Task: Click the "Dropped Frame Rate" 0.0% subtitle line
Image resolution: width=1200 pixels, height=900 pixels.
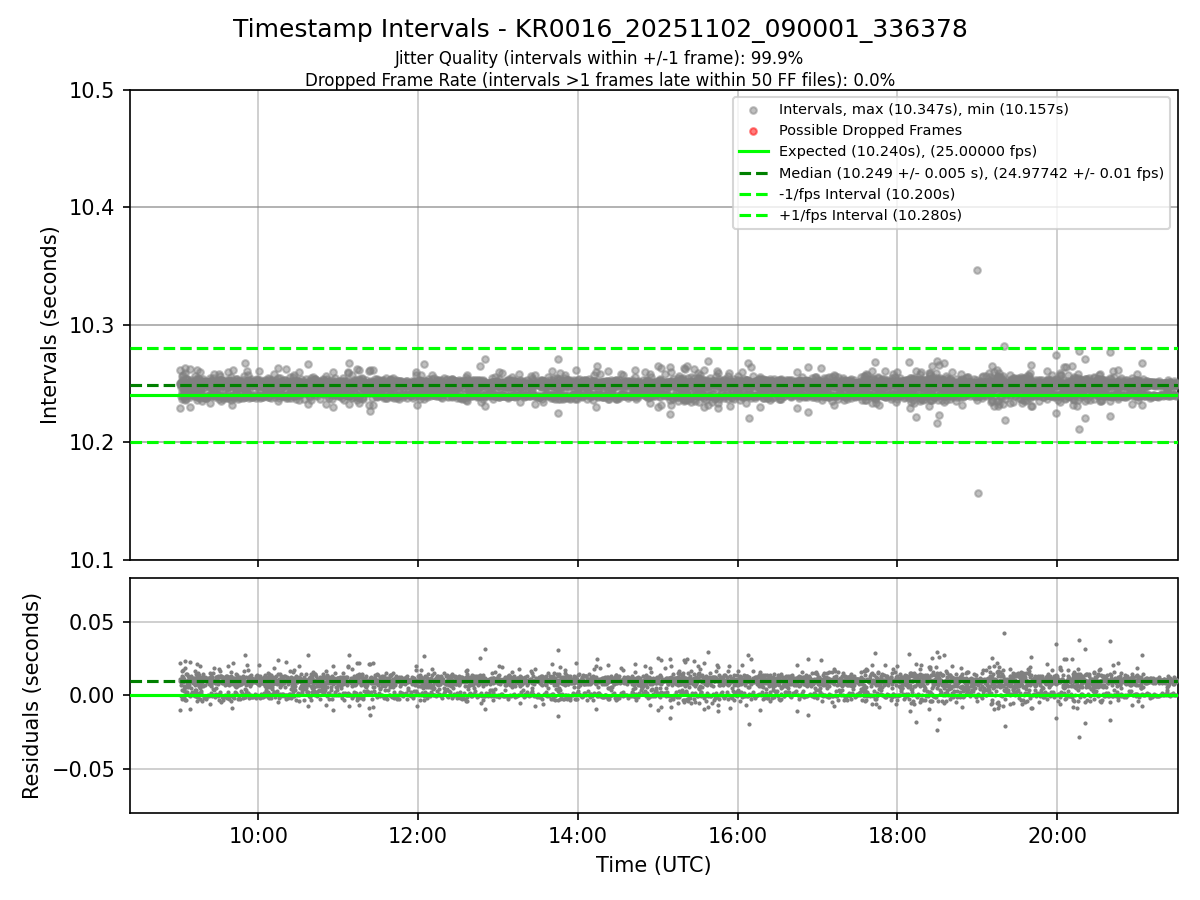Action: tap(600, 80)
